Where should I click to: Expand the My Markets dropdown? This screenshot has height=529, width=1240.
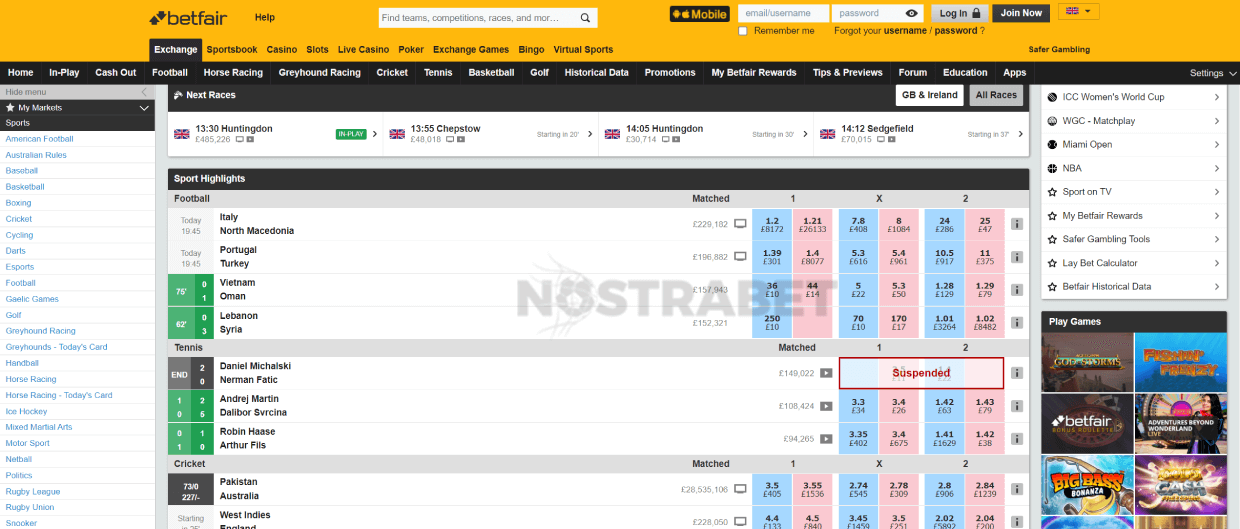(144, 107)
